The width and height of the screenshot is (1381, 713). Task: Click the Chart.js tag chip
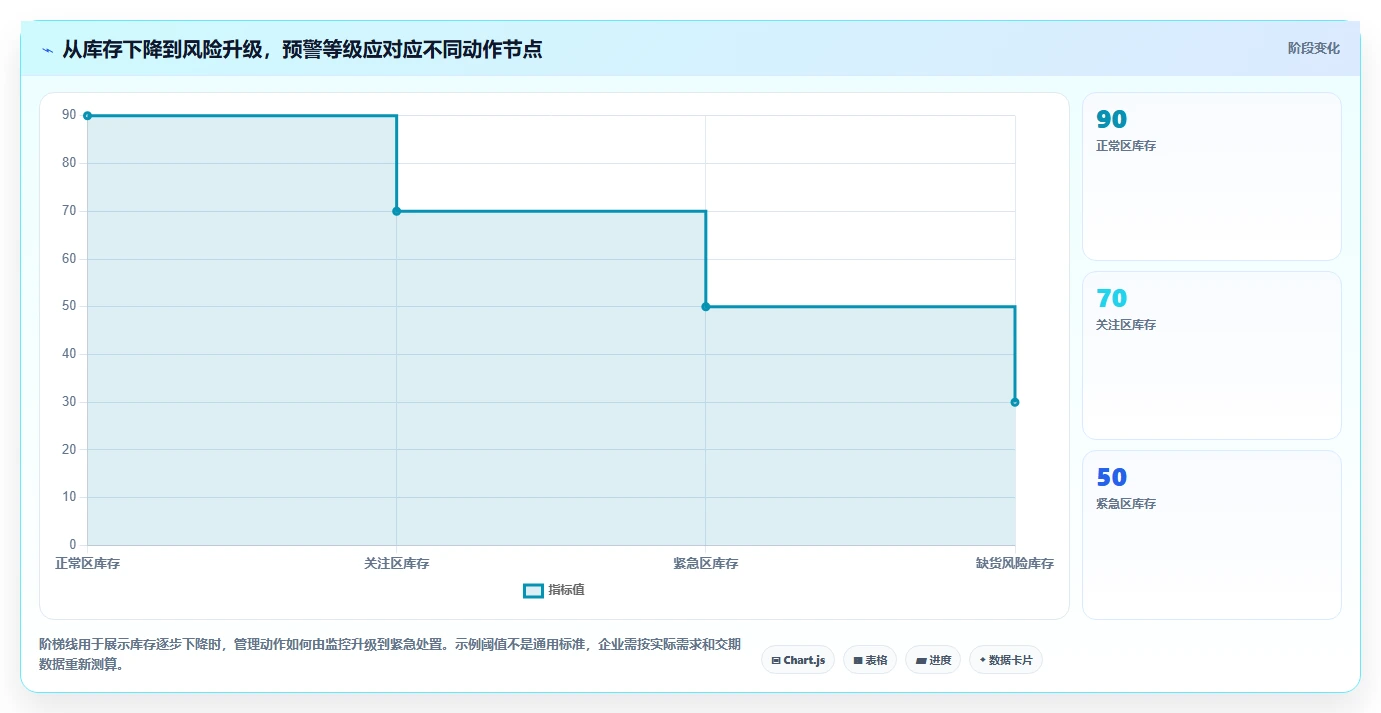pos(798,660)
